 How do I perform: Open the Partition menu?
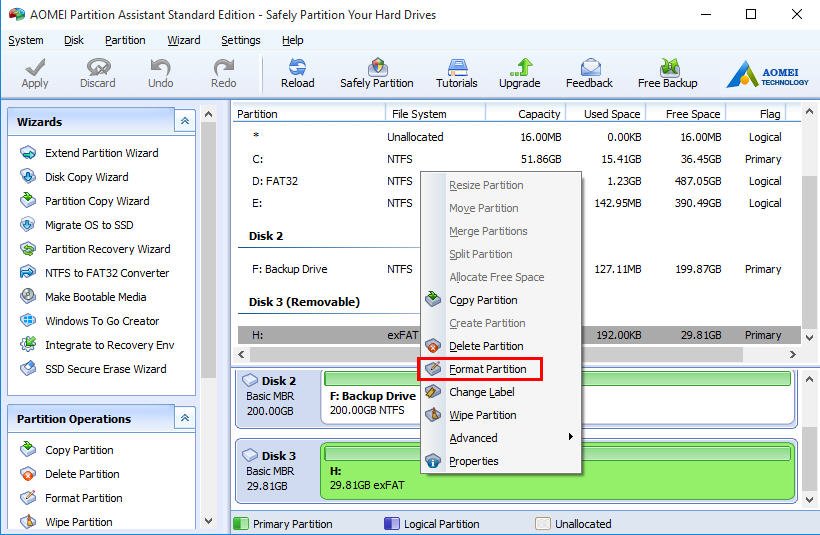point(125,40)
